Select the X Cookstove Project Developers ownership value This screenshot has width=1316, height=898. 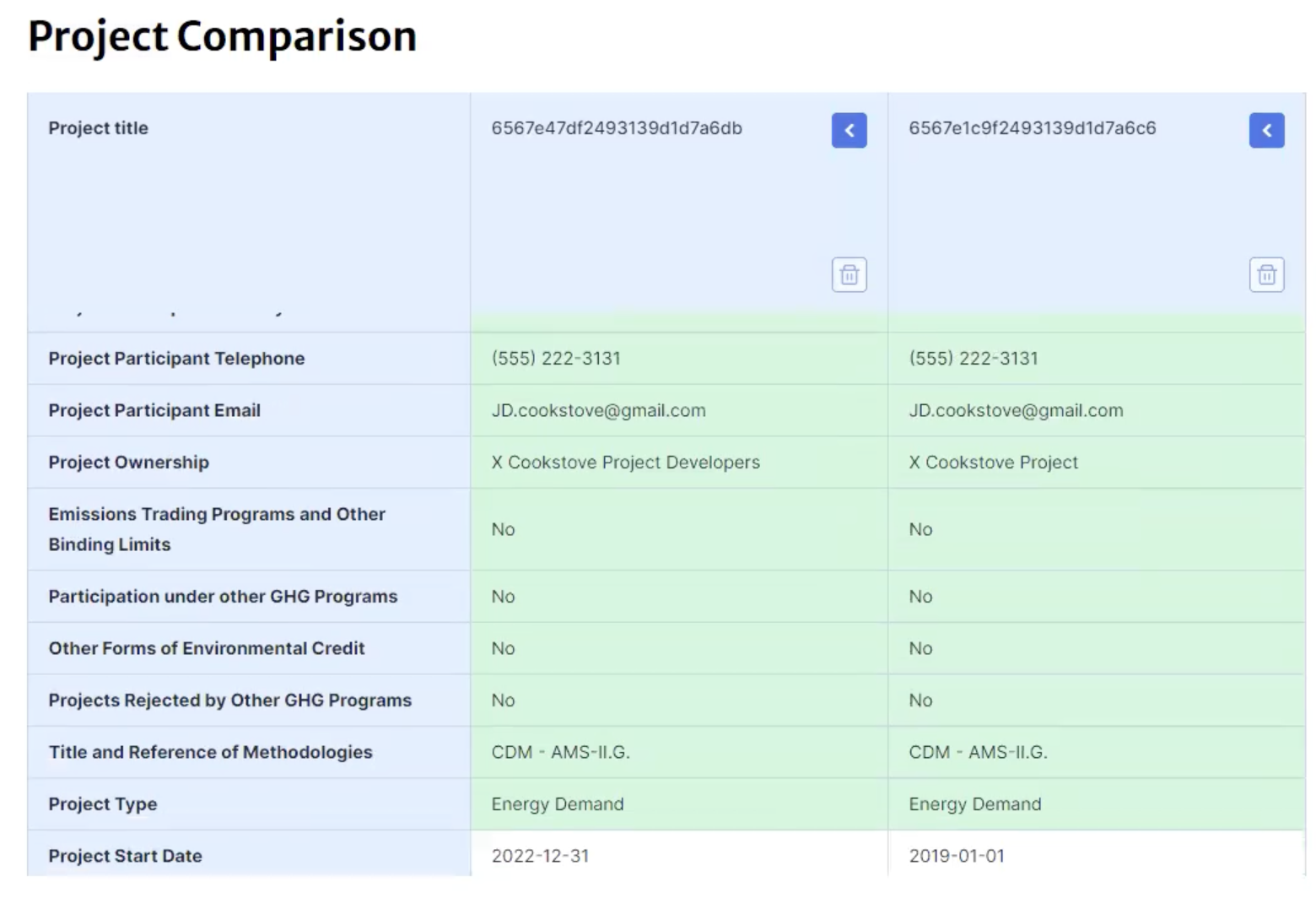click(x=625, y=463)
